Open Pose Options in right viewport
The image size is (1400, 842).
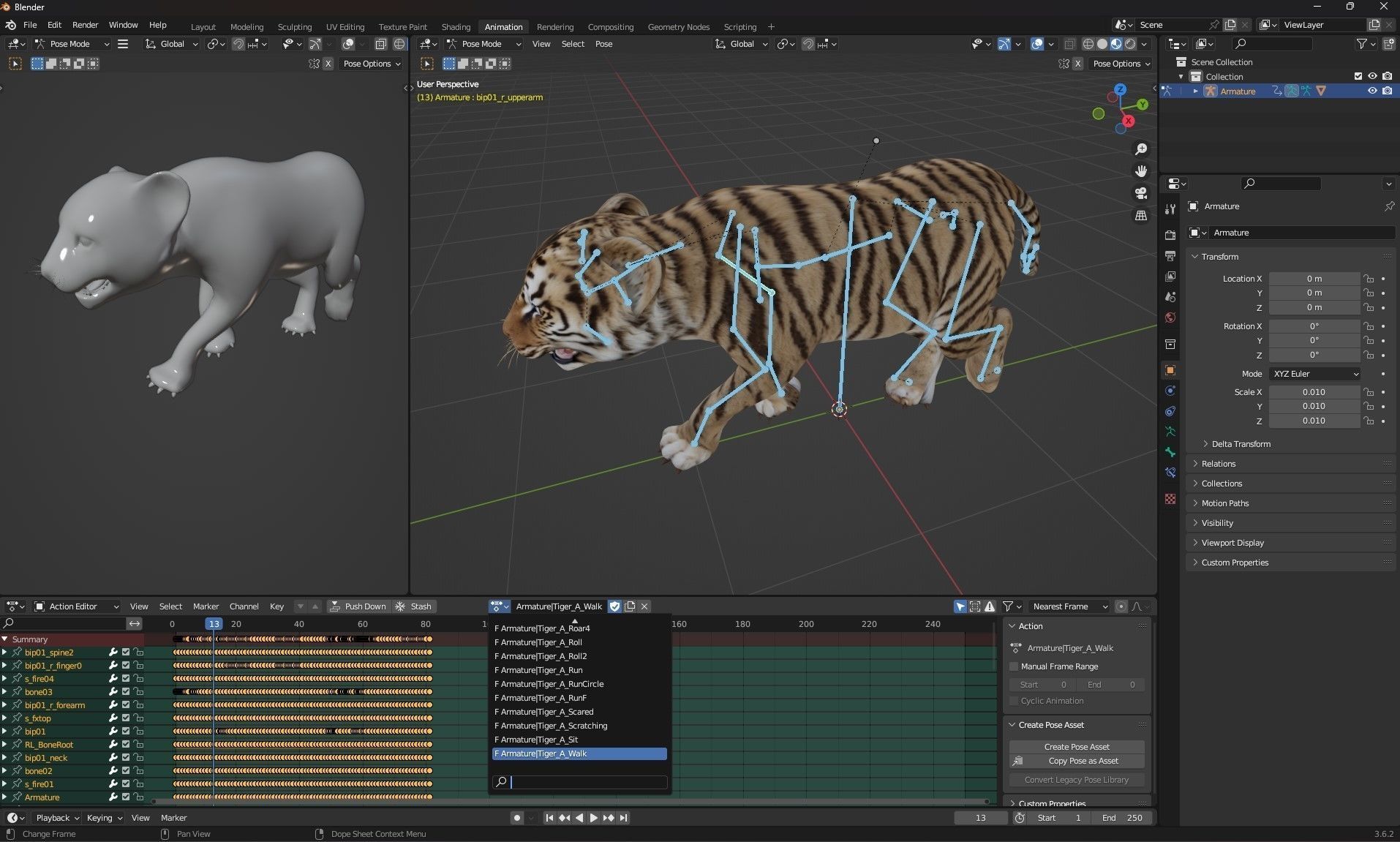(x=1120, y=64)
